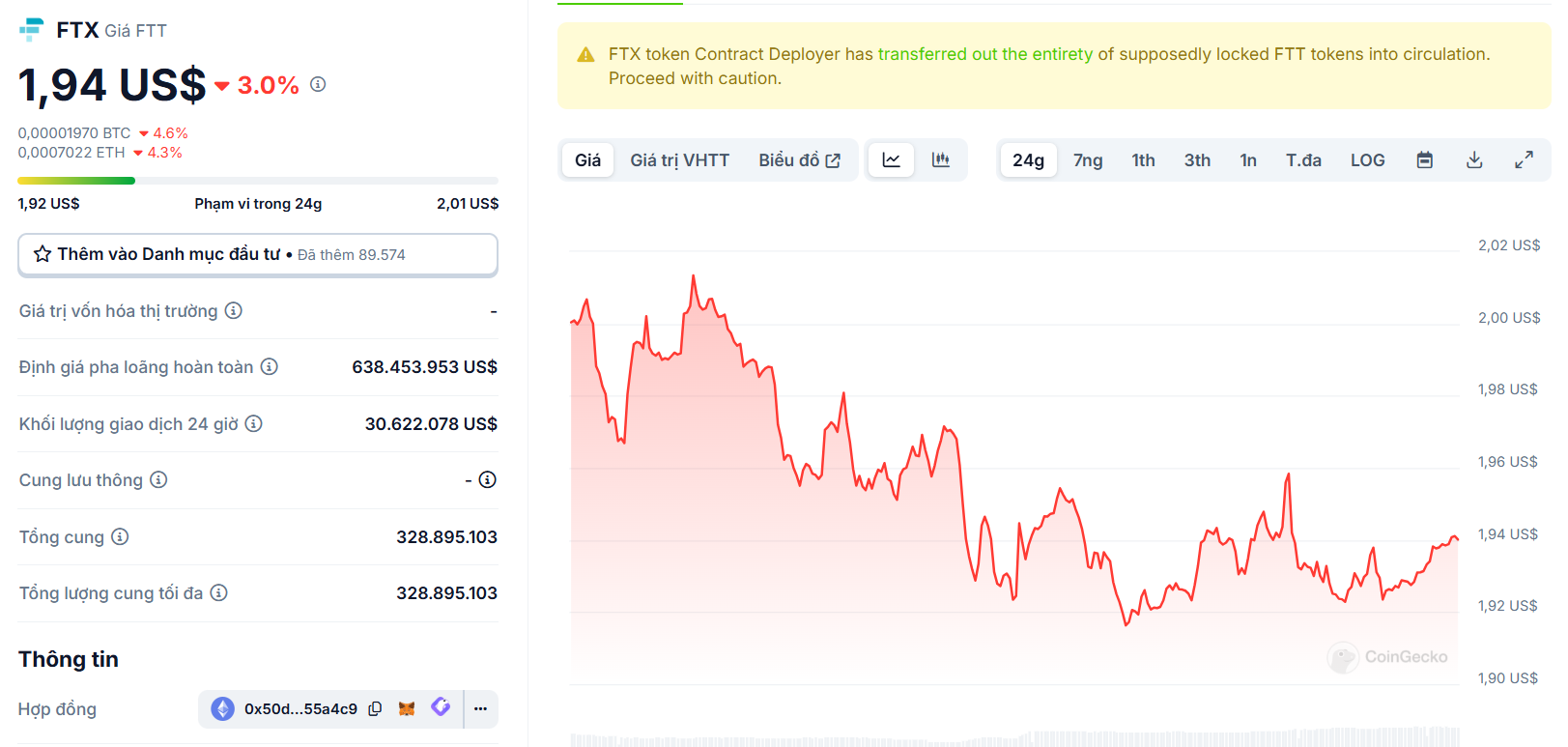
Task: Select the 1n time range
Action: coord(1248,160)
